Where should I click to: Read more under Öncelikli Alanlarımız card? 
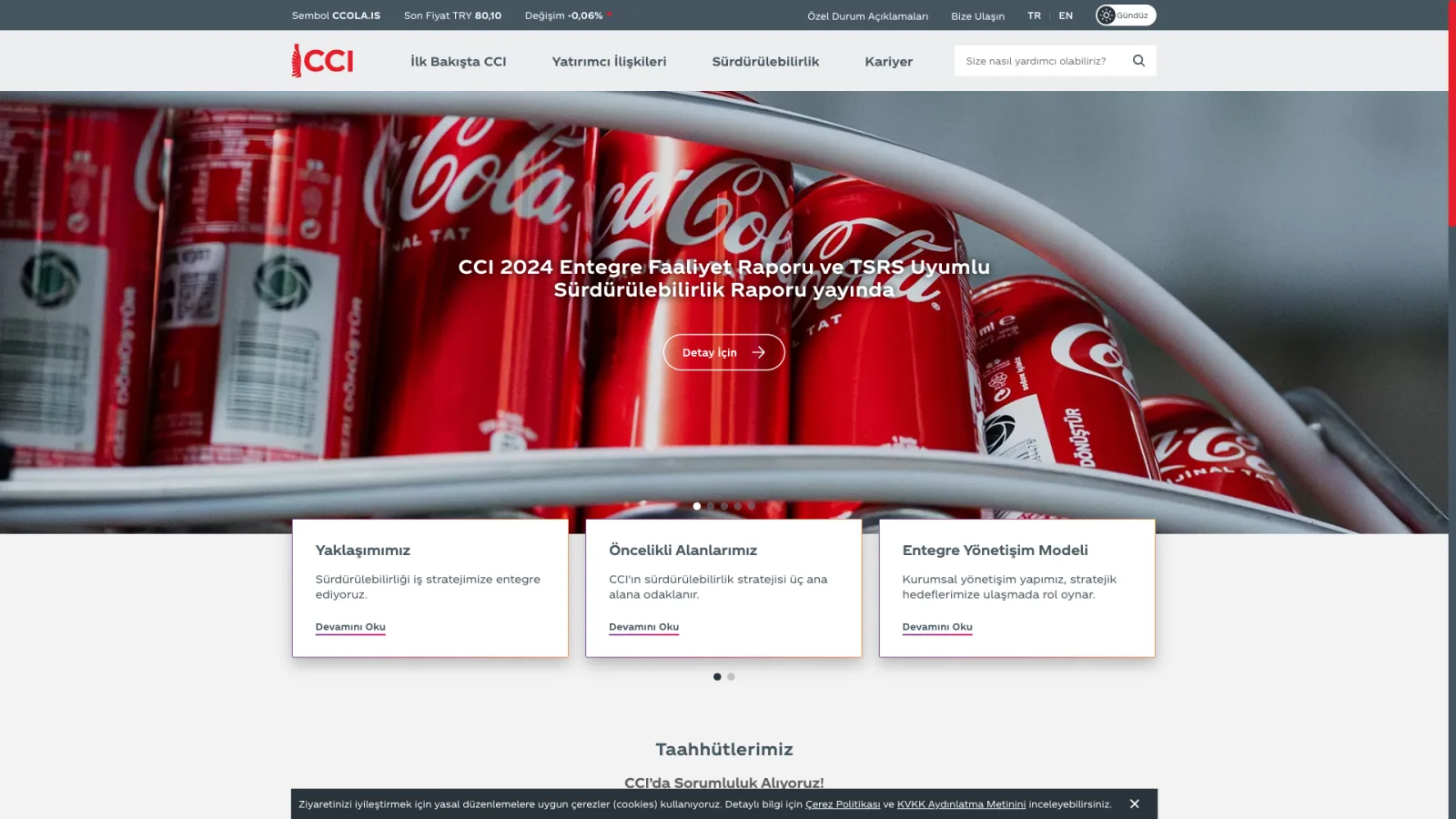[x=643, y=627]
